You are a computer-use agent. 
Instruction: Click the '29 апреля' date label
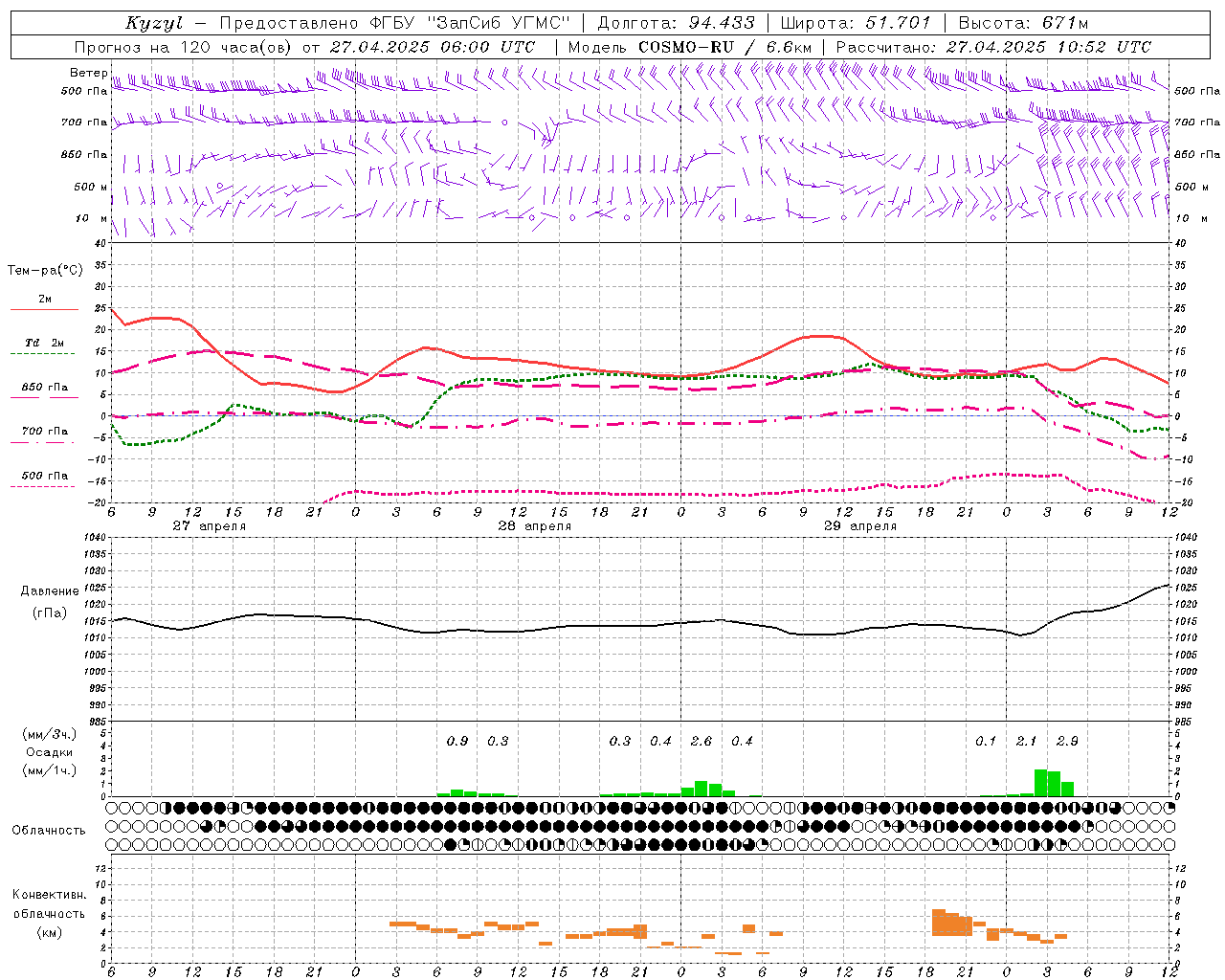(x=860, y=526)
